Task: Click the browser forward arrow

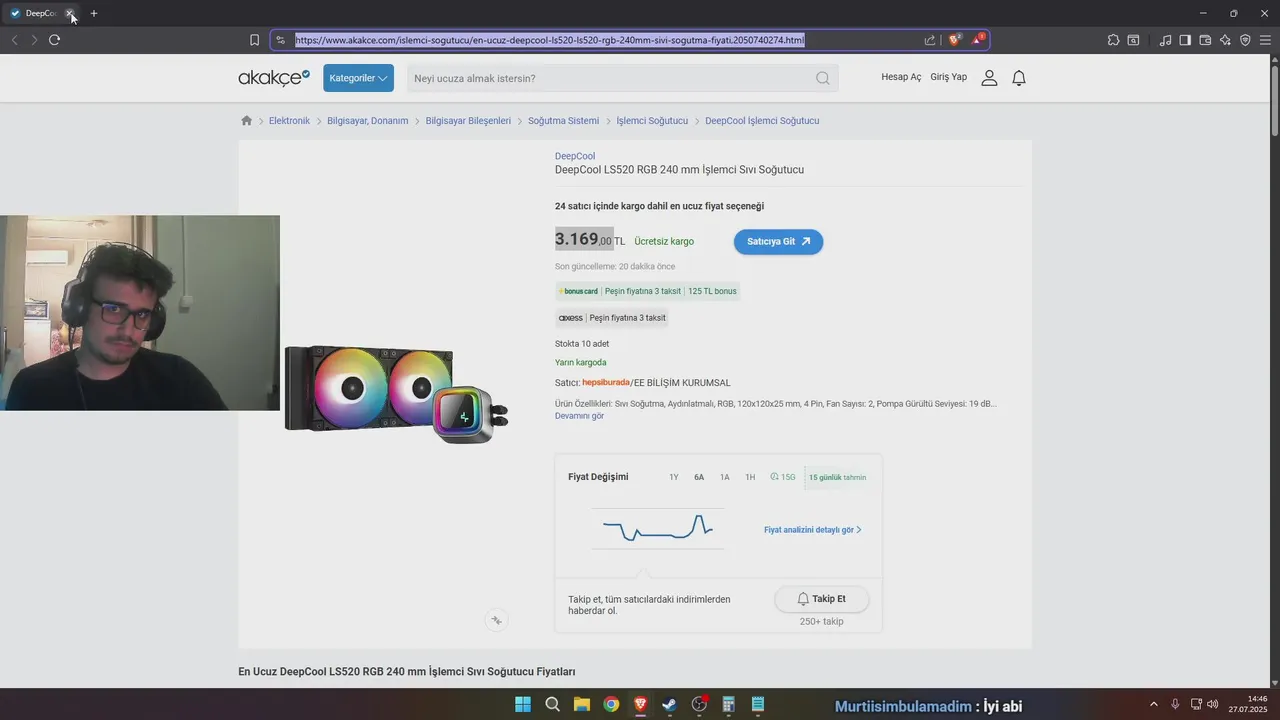Action: 34,40
